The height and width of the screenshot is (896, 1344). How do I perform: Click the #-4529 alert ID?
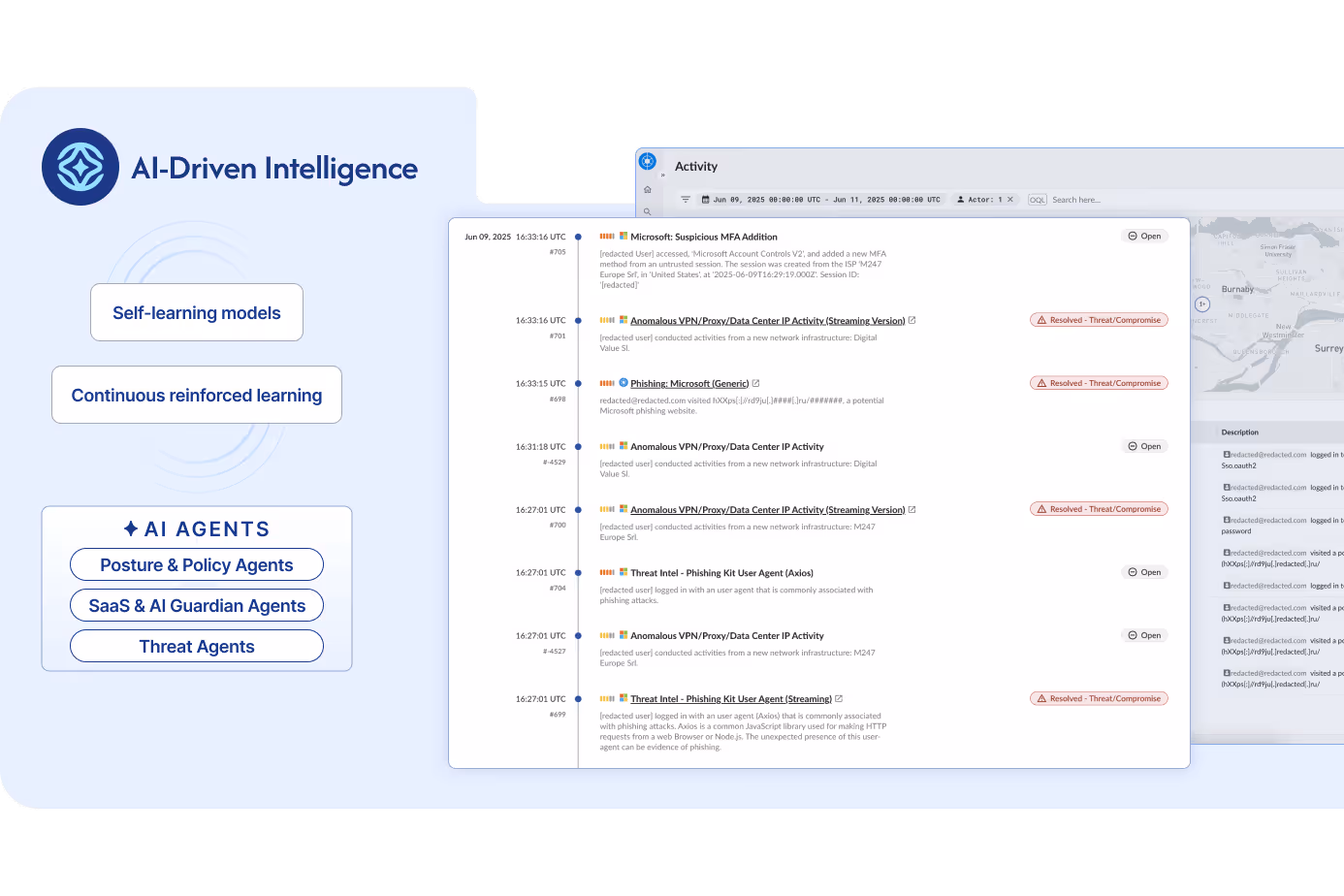tap(555, 463)
